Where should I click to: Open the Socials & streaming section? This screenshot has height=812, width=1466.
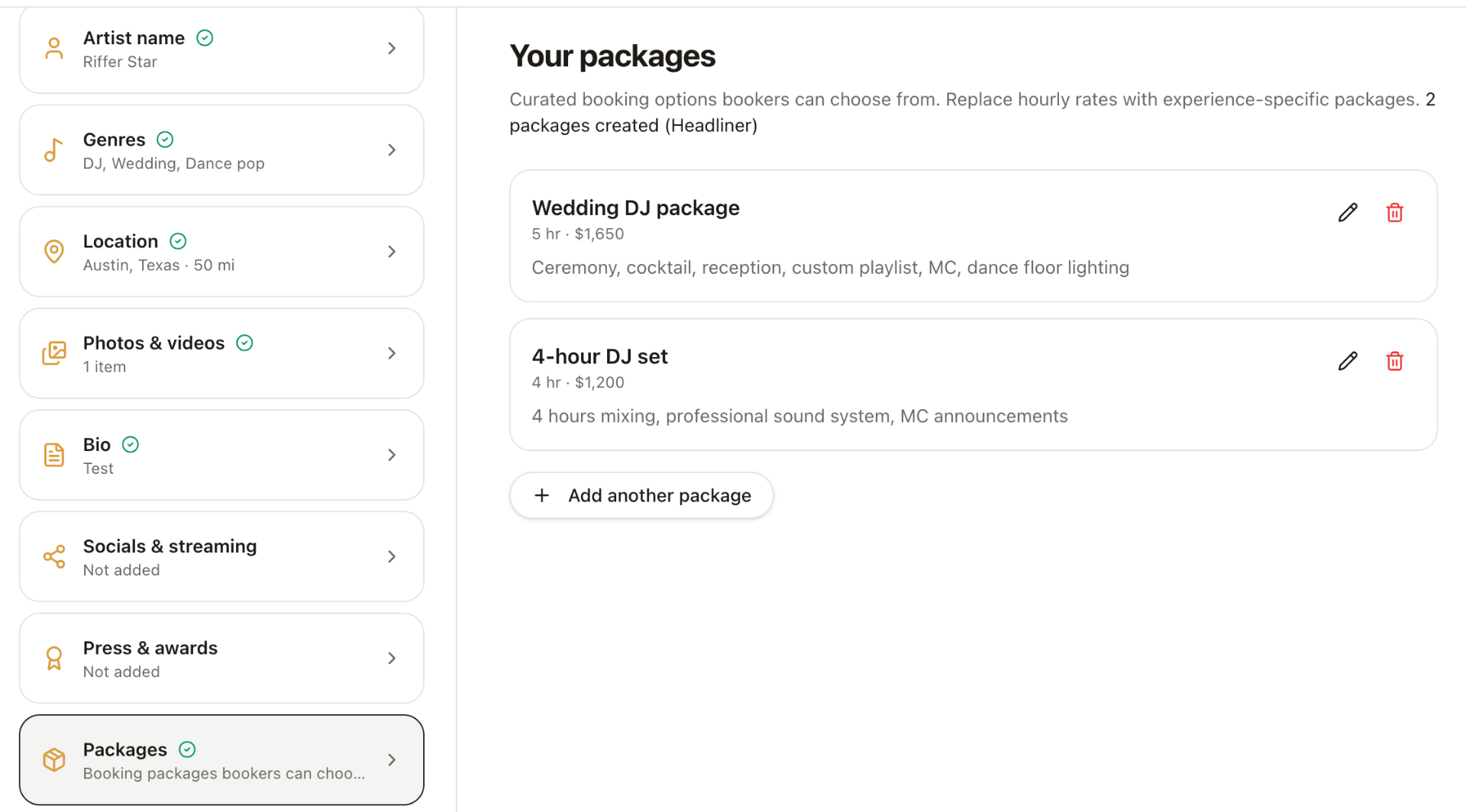(x=221, y=556)
